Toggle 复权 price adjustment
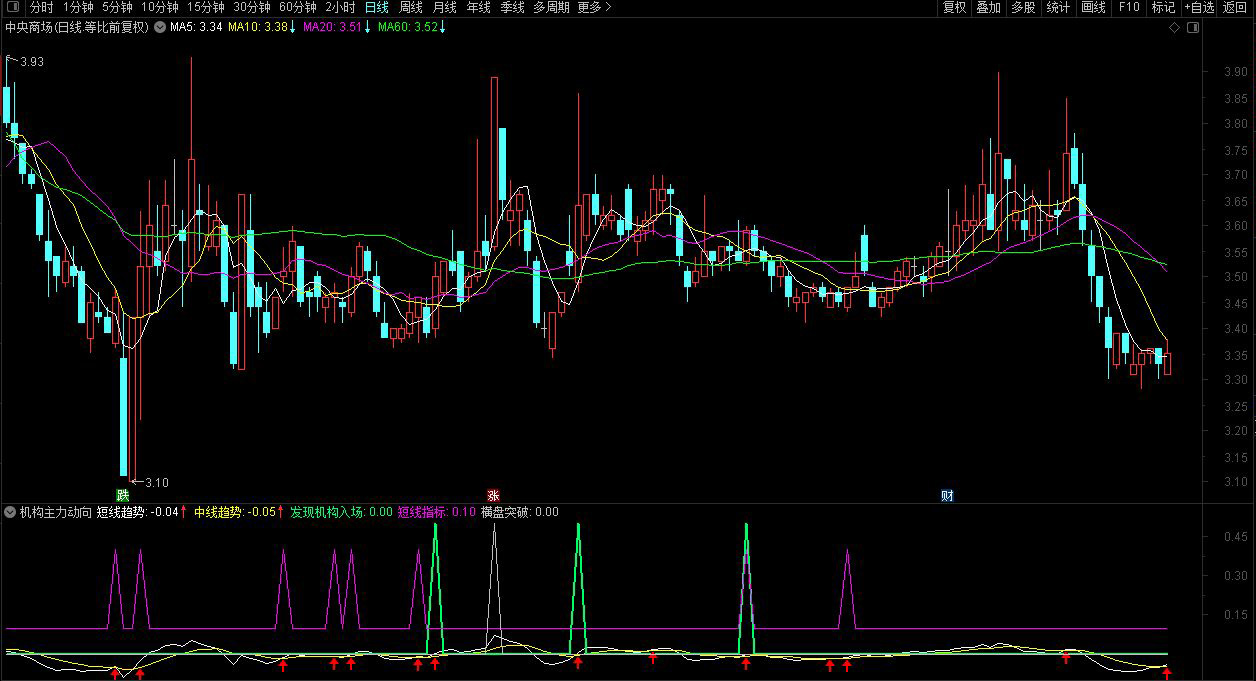Screen dimensions: 1256x681 [954, 7]
